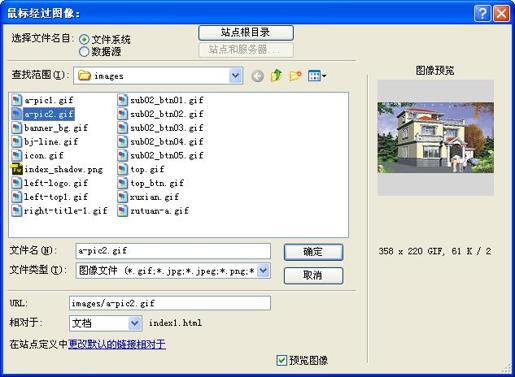Open the 相对于 文档 dropdown
The image size is (515, 377).
tap(135, 323)
